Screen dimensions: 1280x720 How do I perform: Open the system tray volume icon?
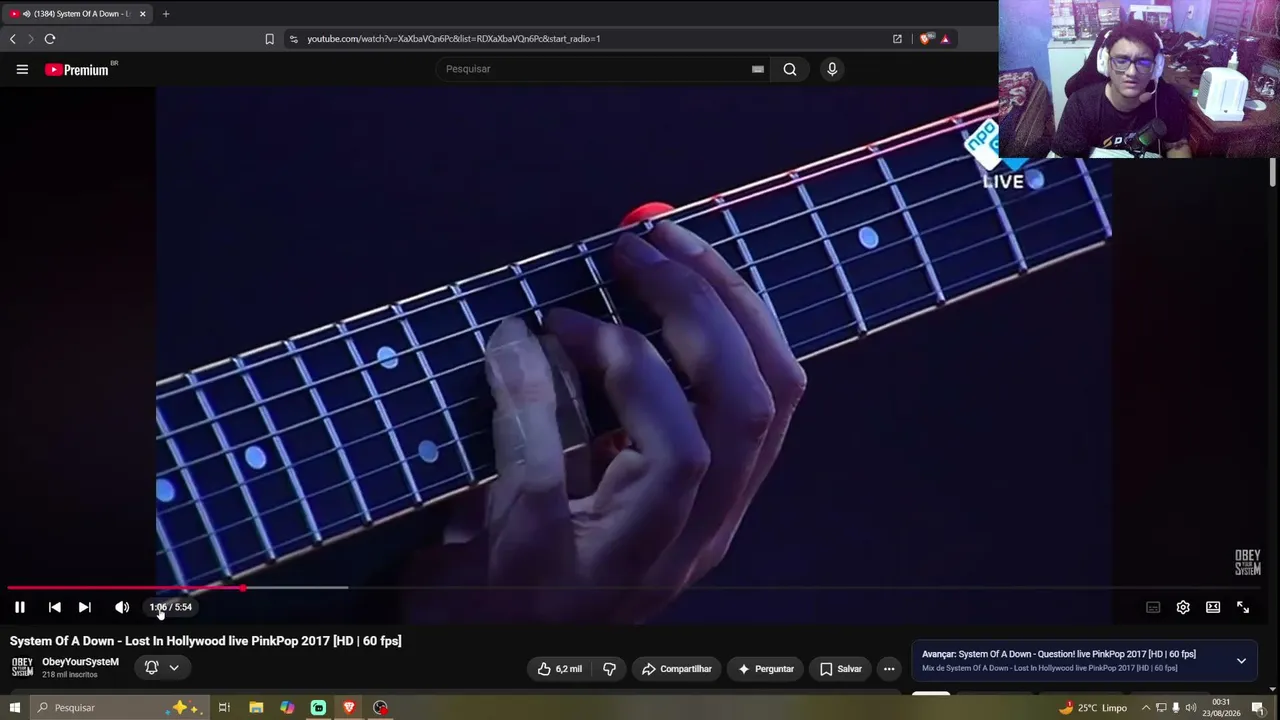click(1191, 708)
